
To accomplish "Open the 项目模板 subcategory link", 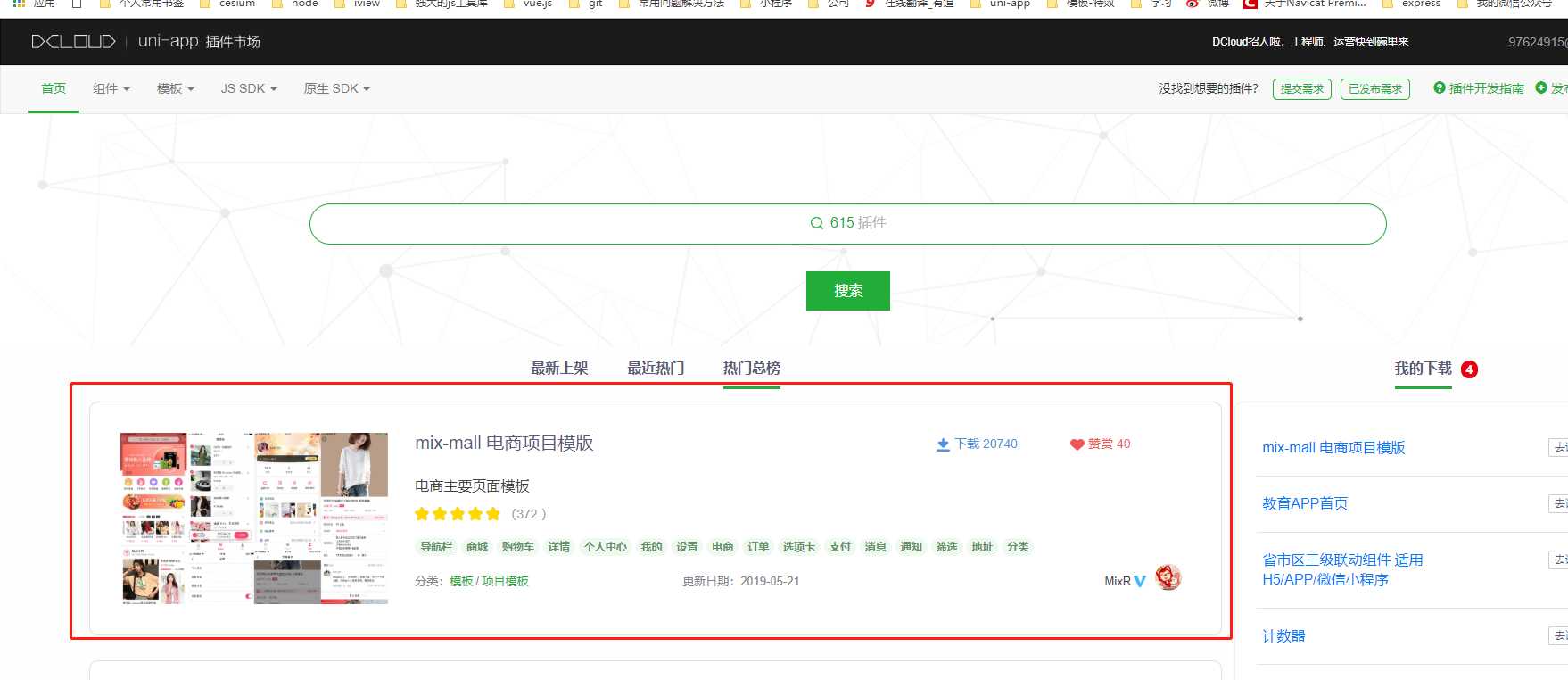I will click(506, 582).
